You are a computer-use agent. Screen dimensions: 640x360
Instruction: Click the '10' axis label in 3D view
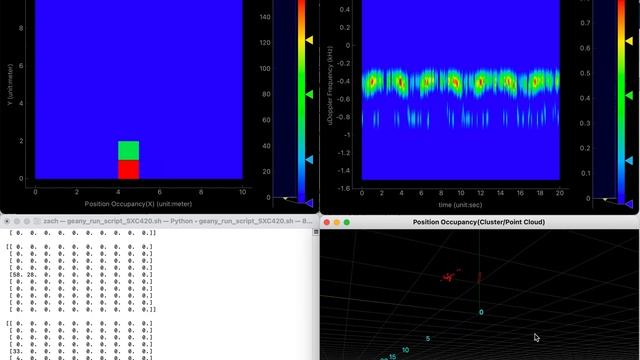pyautogui.click(x=405, y=350)
